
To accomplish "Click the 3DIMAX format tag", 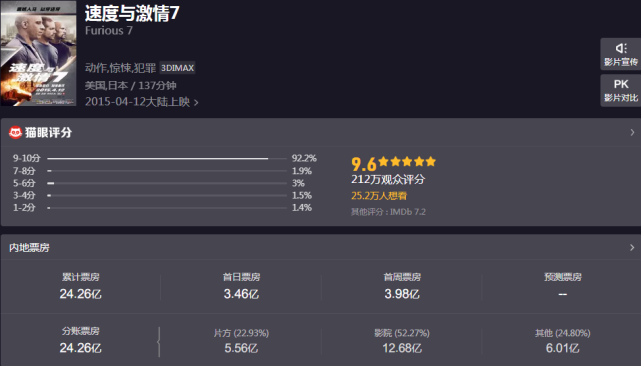I will (177, 68).
